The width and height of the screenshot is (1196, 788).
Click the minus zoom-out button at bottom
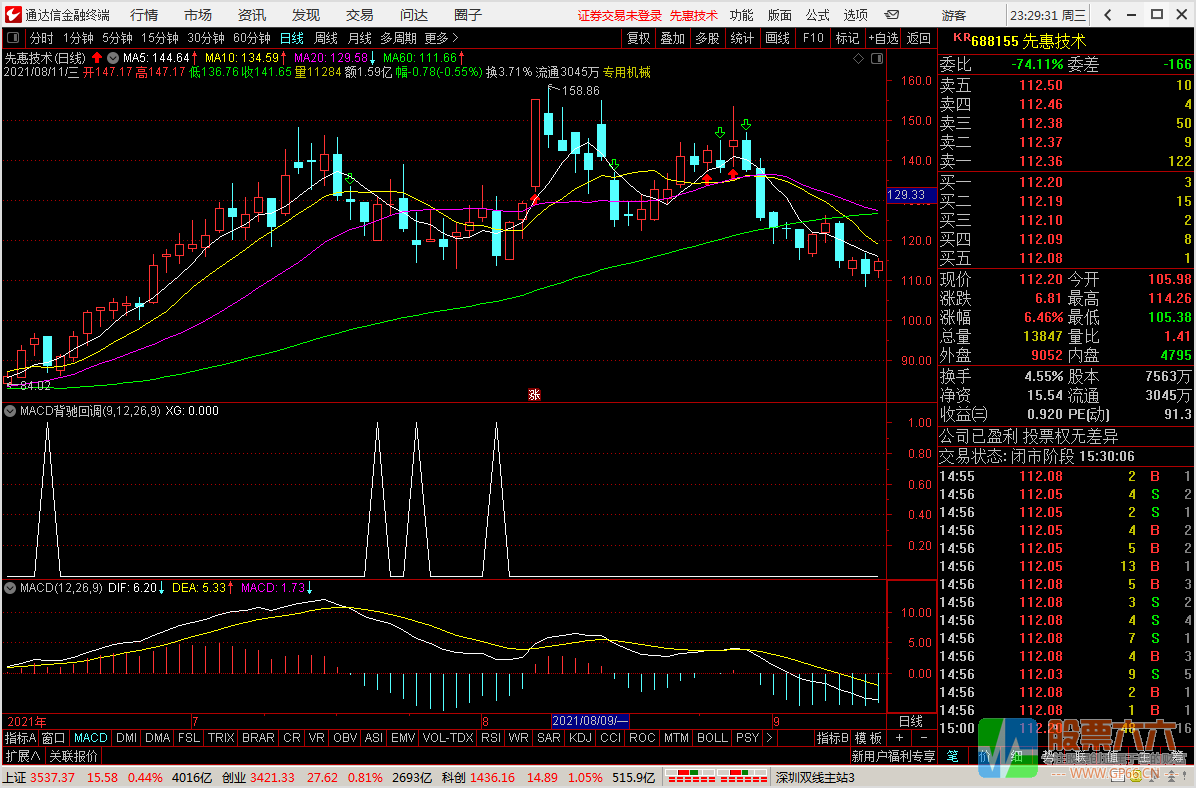coord(924,738)
